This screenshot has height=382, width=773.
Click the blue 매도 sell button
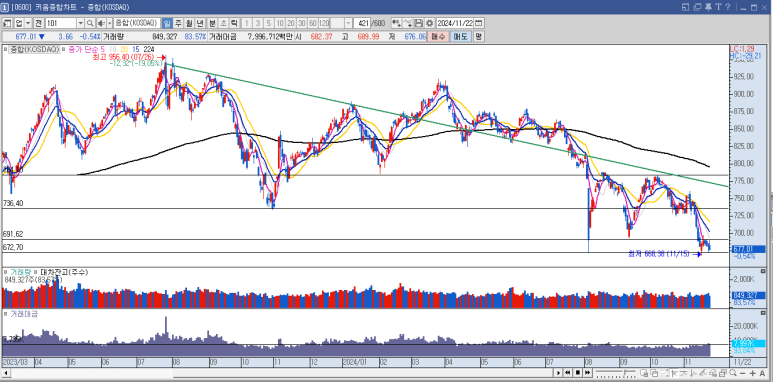pos(461,36)
